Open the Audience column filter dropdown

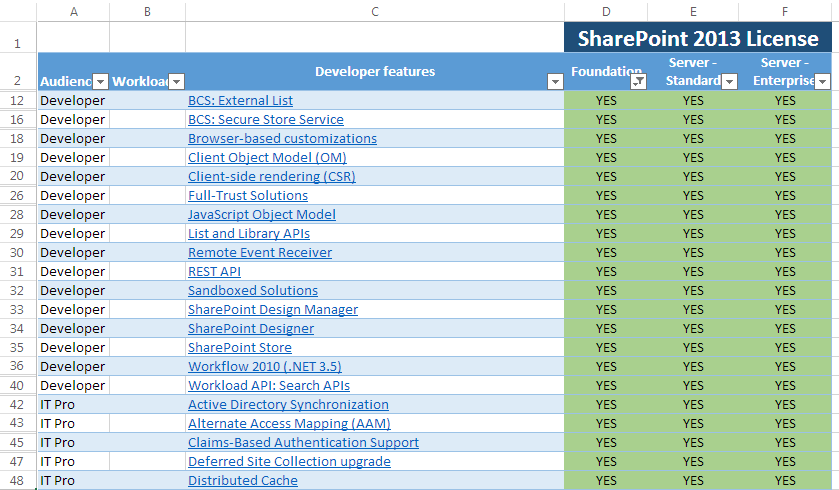[100, 81]
